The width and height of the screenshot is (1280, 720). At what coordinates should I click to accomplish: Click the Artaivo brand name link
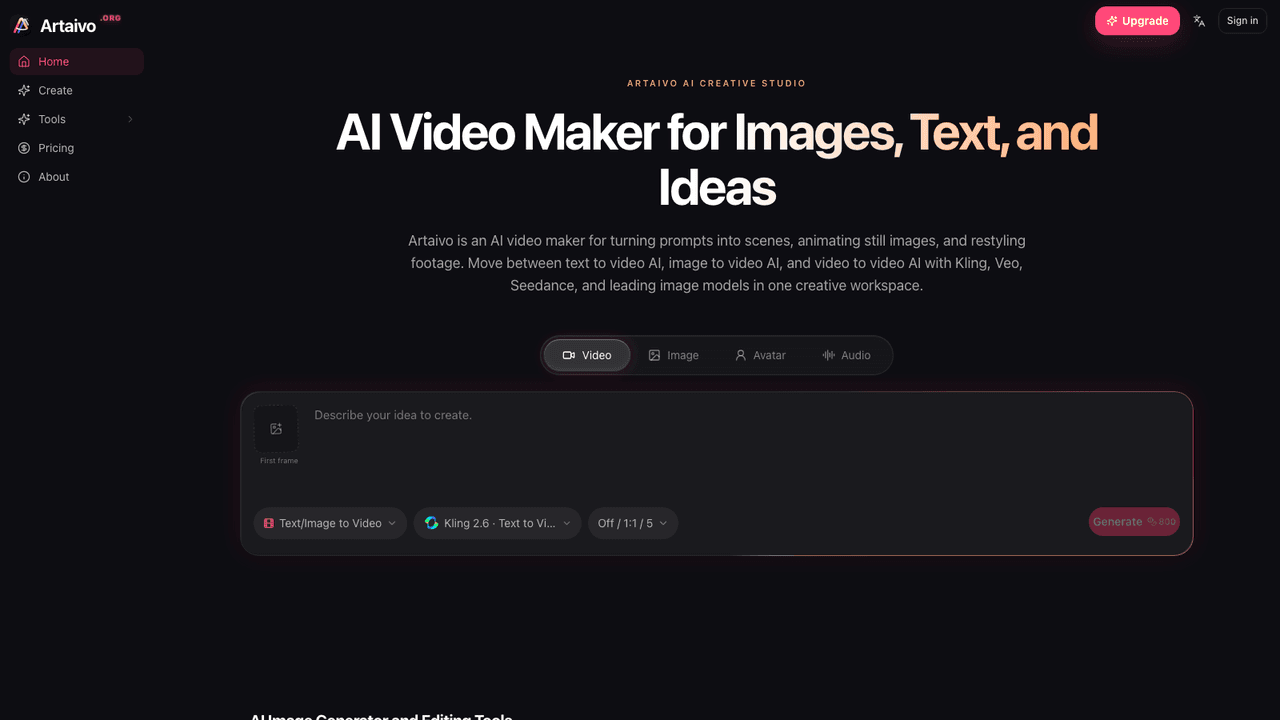tap(68, 26)
